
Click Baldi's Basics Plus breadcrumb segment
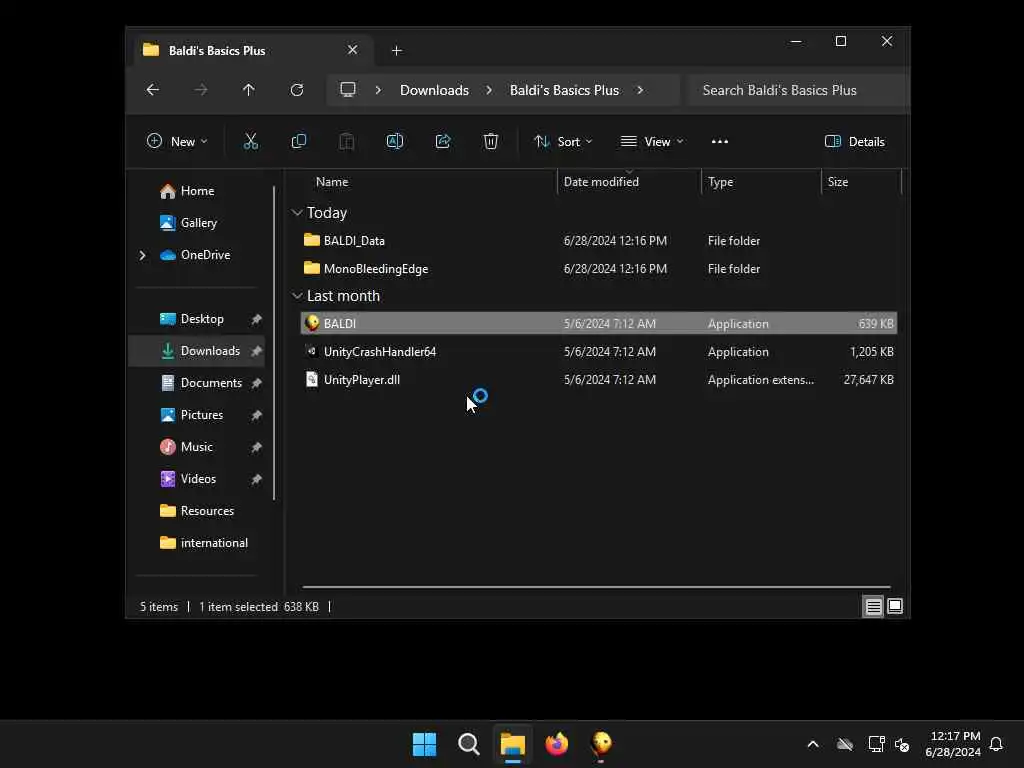tap(564, 90)
